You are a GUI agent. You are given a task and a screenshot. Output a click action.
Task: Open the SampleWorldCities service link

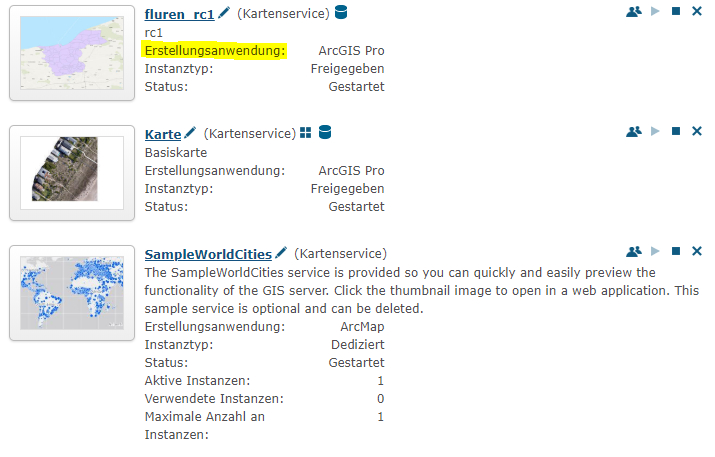pyautogui.click(x=208, y=254)
